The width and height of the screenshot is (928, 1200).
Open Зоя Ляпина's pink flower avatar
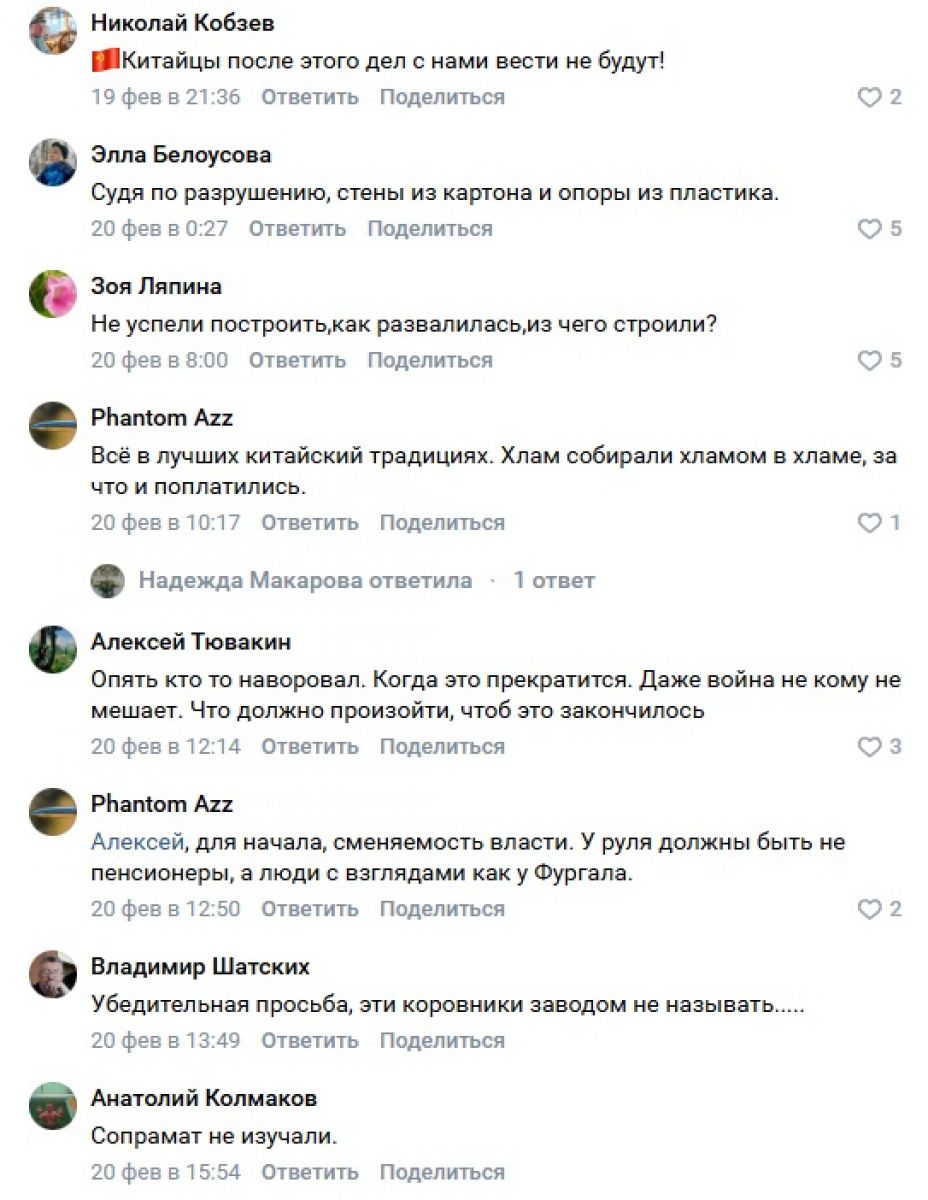pyautogui.click(x=53, y=294)
